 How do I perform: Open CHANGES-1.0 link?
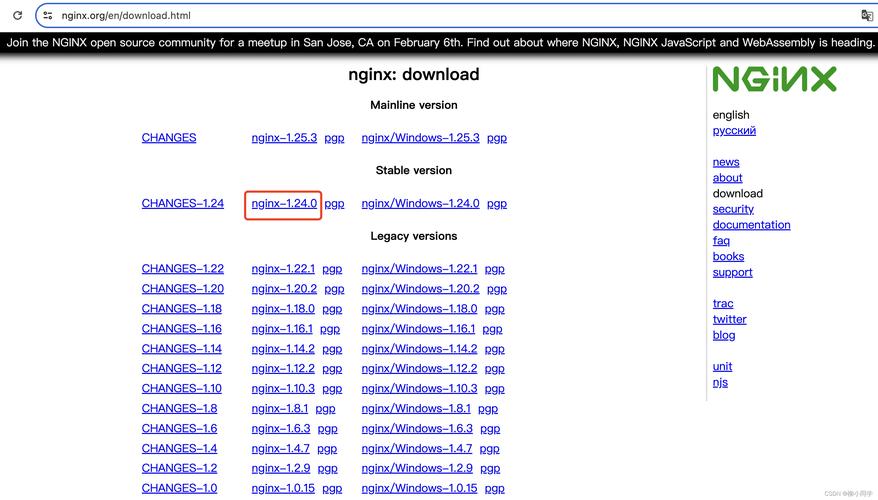tap(179, 488)
